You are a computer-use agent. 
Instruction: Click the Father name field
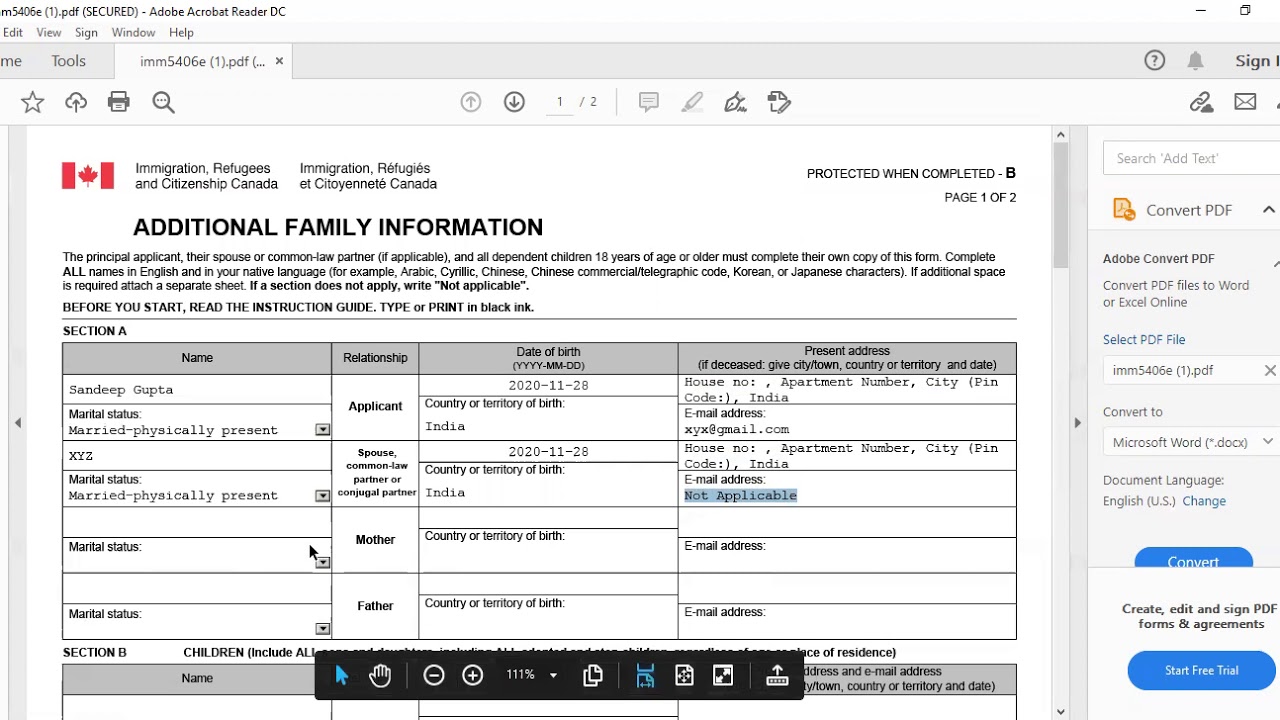coord(197,589)
